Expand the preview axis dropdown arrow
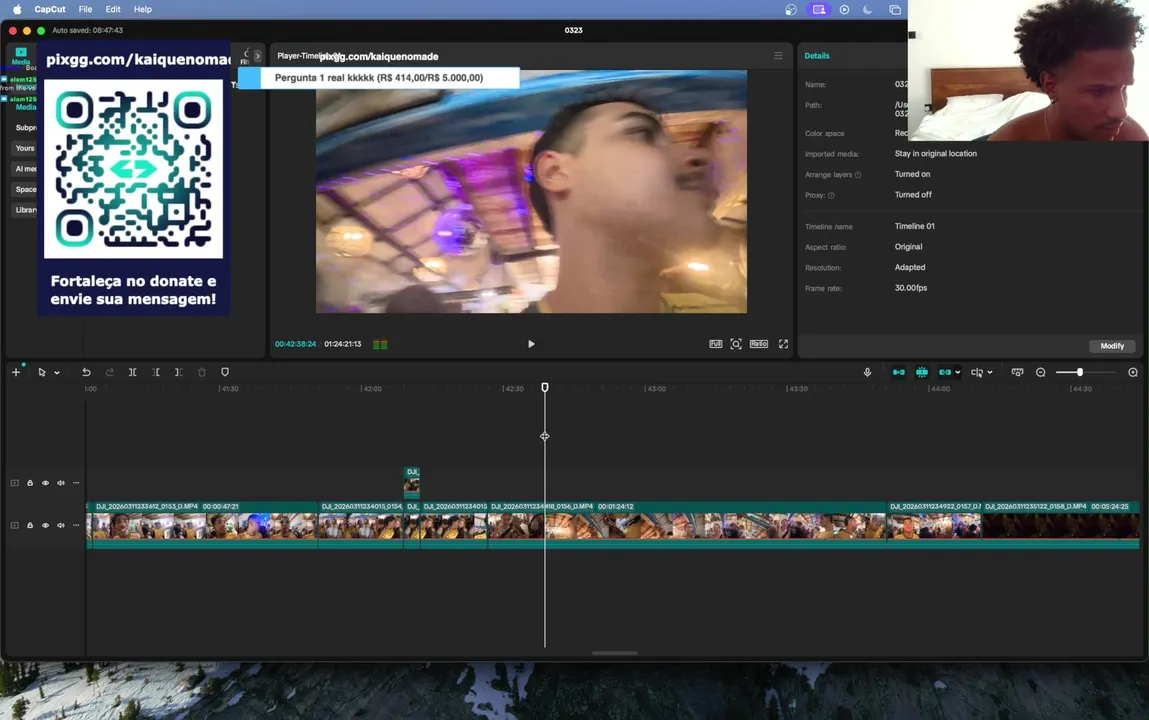 [x=990, y=373]
